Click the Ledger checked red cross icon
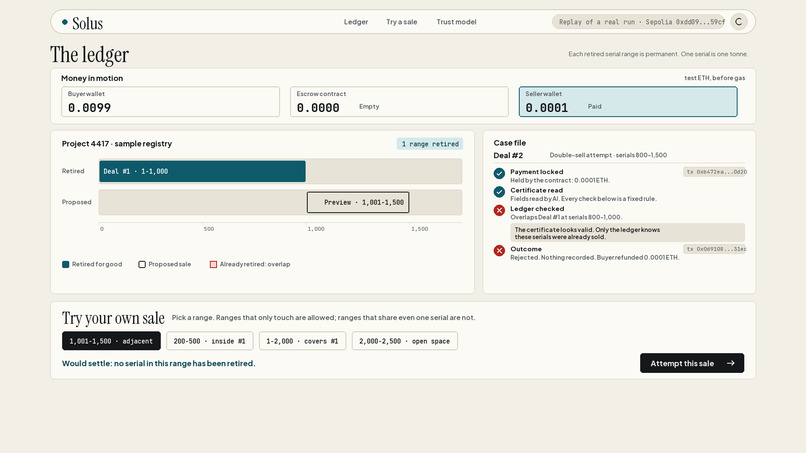This screenshot has height=453, width=806. 499,210
